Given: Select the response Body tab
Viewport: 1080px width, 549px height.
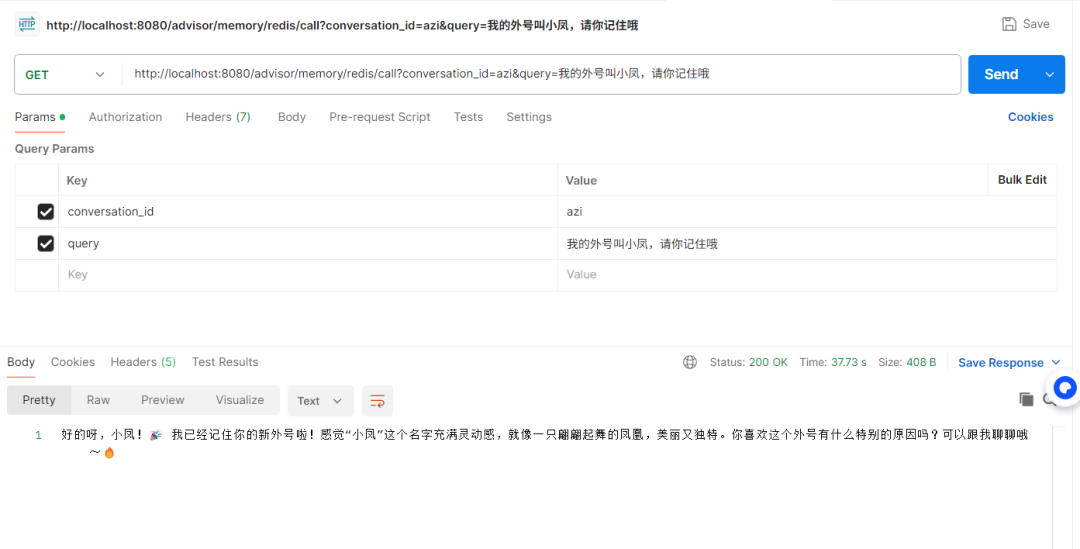Looking at the screenshot, I should [x=21, y=362].
